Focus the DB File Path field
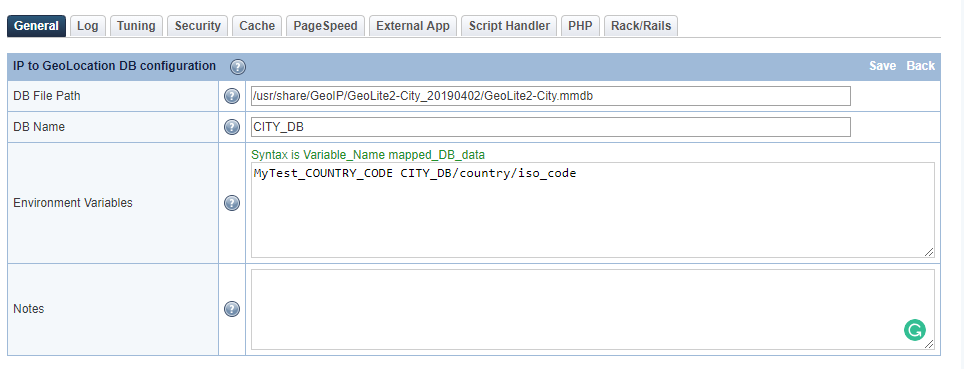This screenshot has width=970, height=369. 551,96
